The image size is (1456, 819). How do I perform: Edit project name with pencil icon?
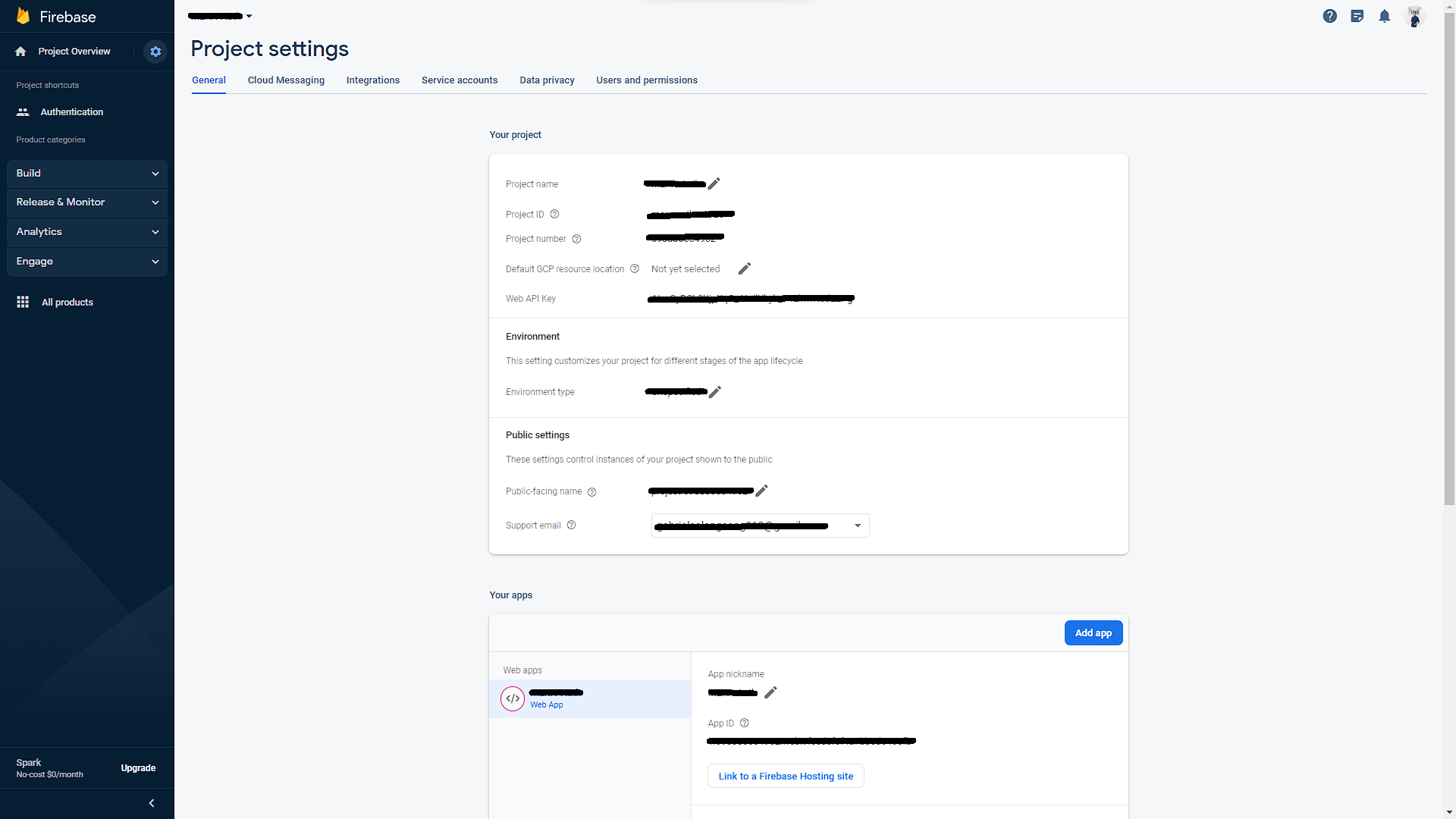pyautogui.click(x=714, y=184)
